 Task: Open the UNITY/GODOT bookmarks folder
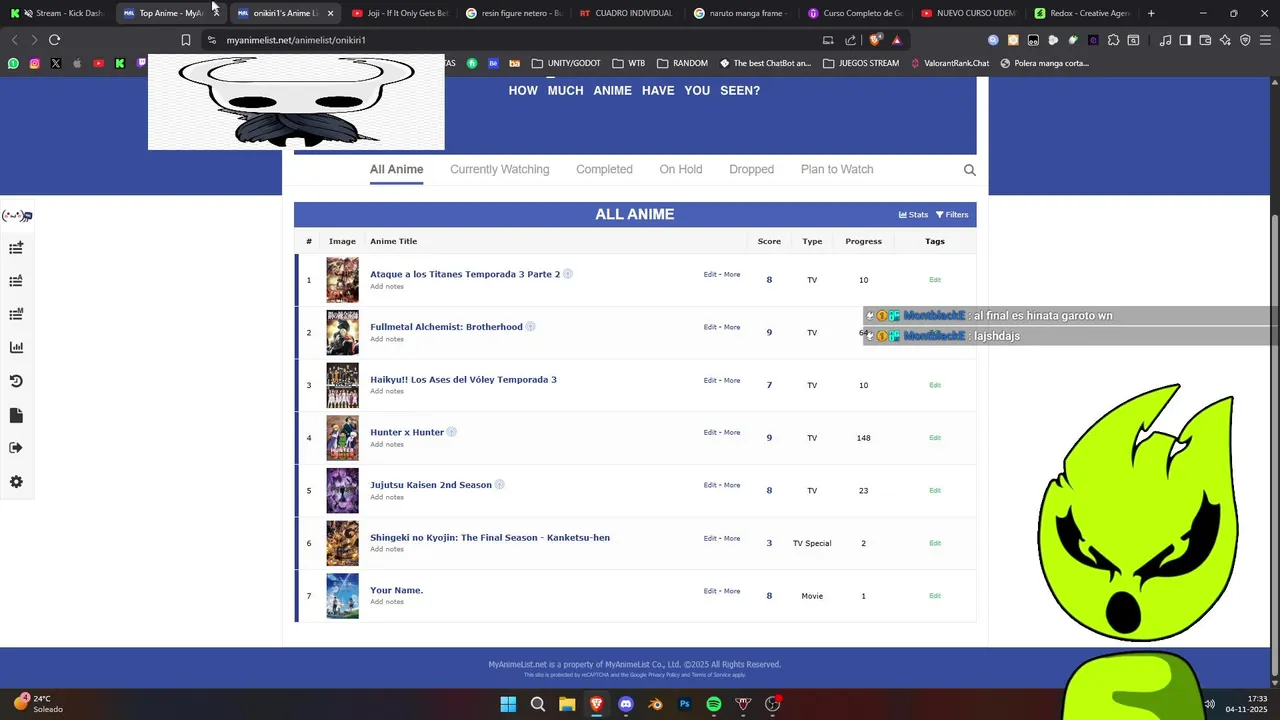pyautogui.click(x=566, y=63)
